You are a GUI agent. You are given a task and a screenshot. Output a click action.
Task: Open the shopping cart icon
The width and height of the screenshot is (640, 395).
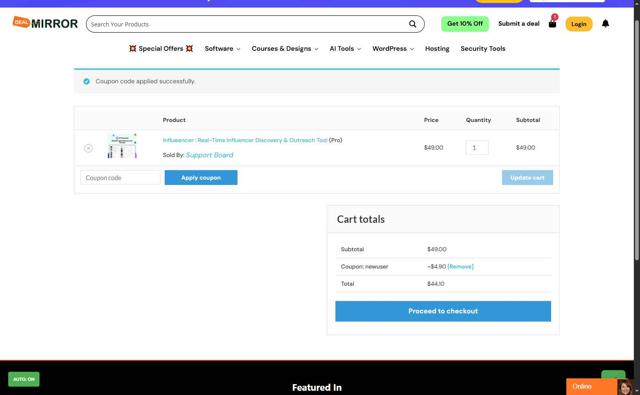click(x=552, y=24)
